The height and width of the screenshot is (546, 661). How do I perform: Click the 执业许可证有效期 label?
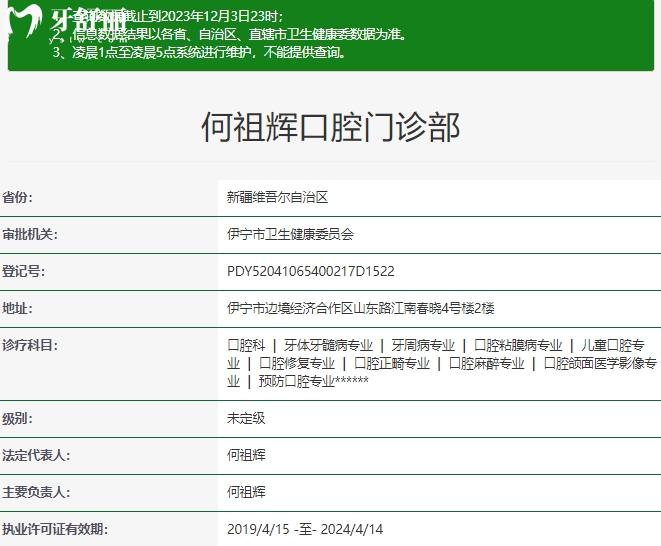[55, 529]
